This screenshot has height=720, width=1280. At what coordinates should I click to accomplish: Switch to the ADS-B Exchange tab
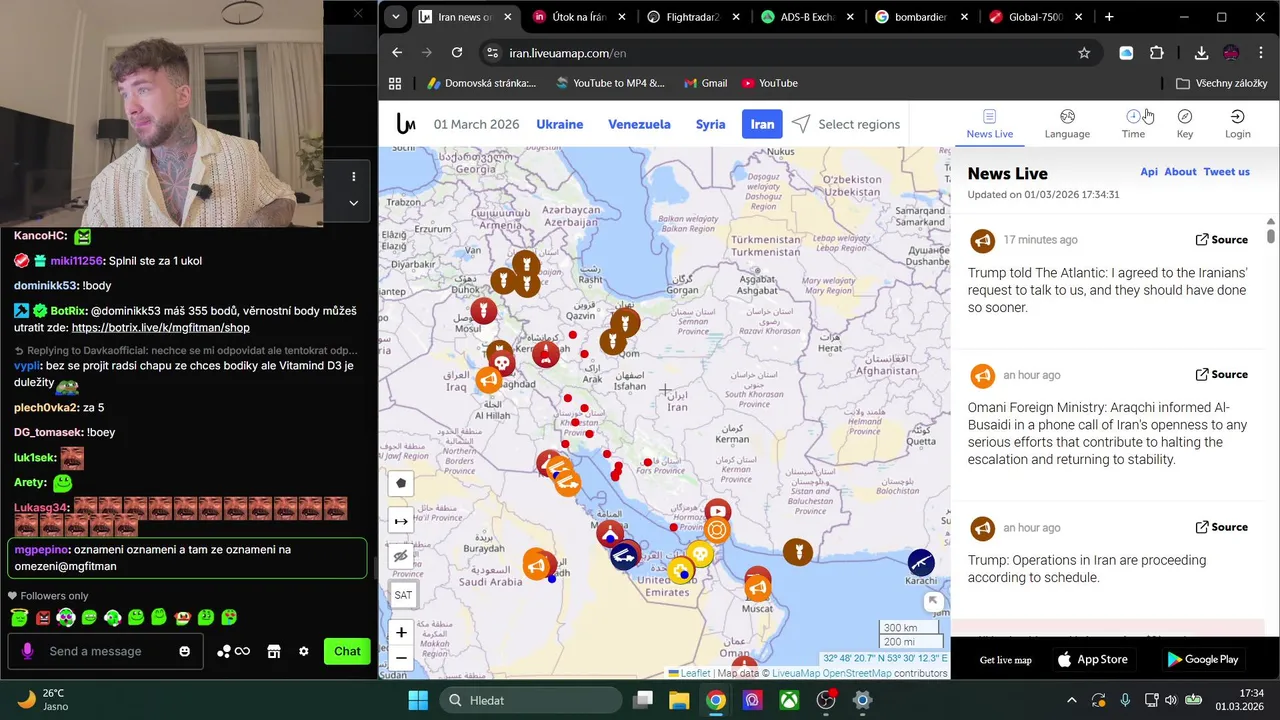click(x=808, y=17)
